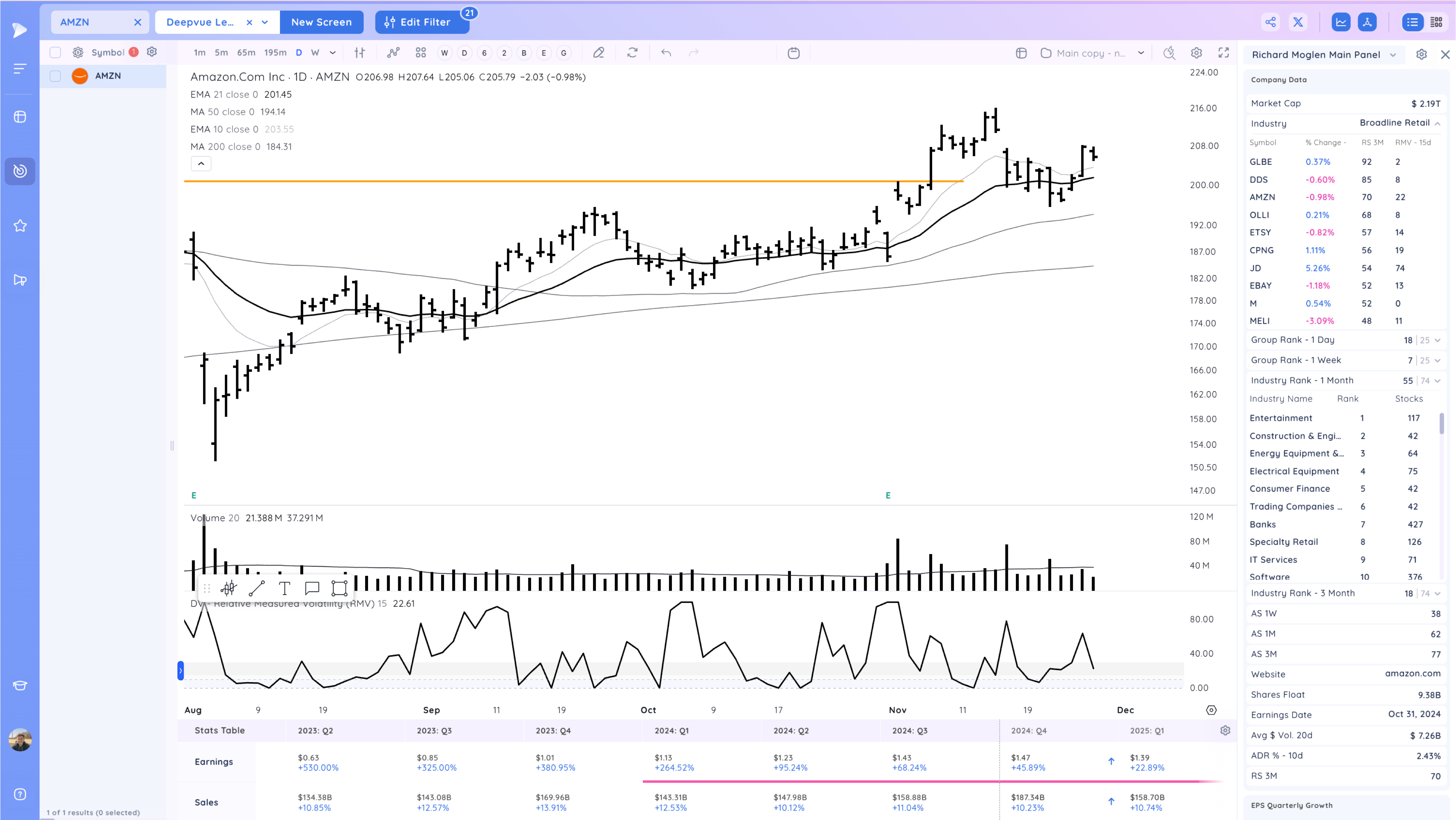Screen dimensions: 1456x820
Task: Toggle the 2 indicator circle
Action: point(504,52)
